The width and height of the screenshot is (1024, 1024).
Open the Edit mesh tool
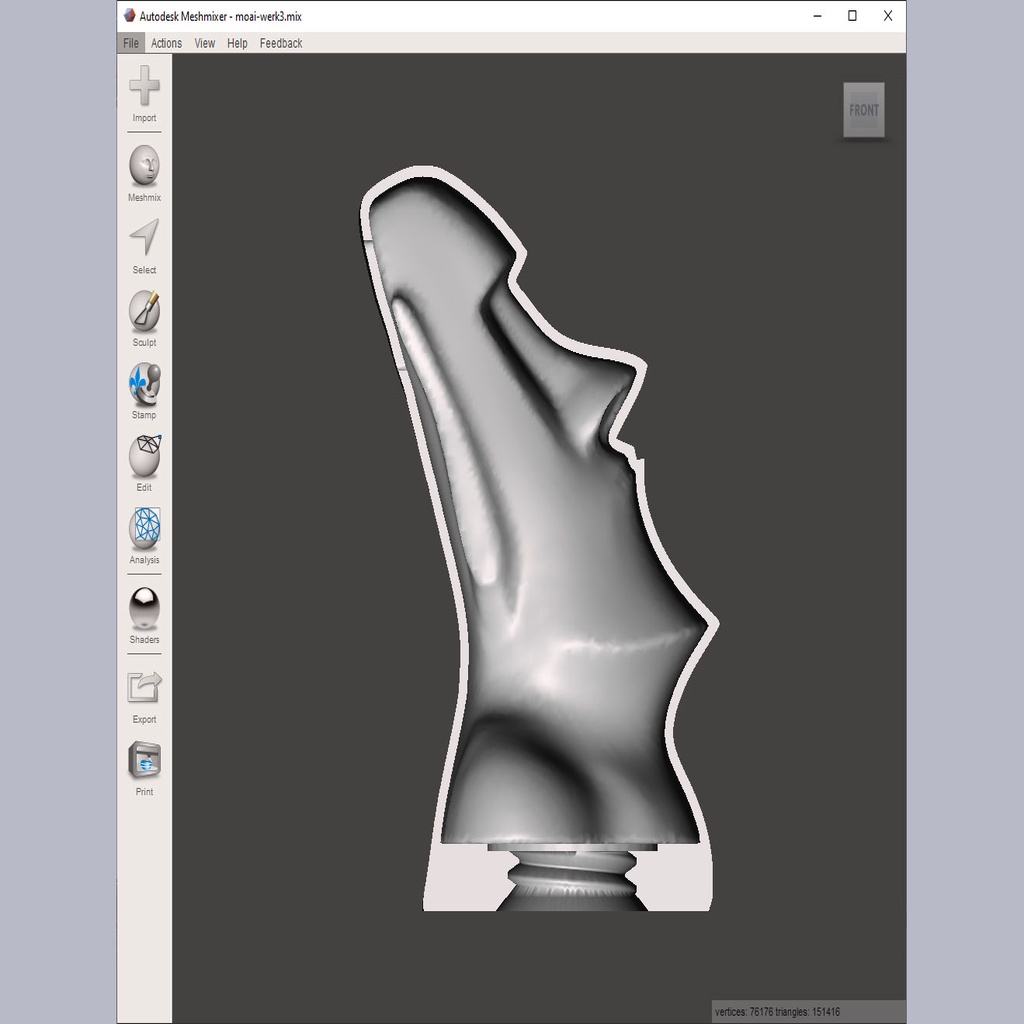point(144,456)
